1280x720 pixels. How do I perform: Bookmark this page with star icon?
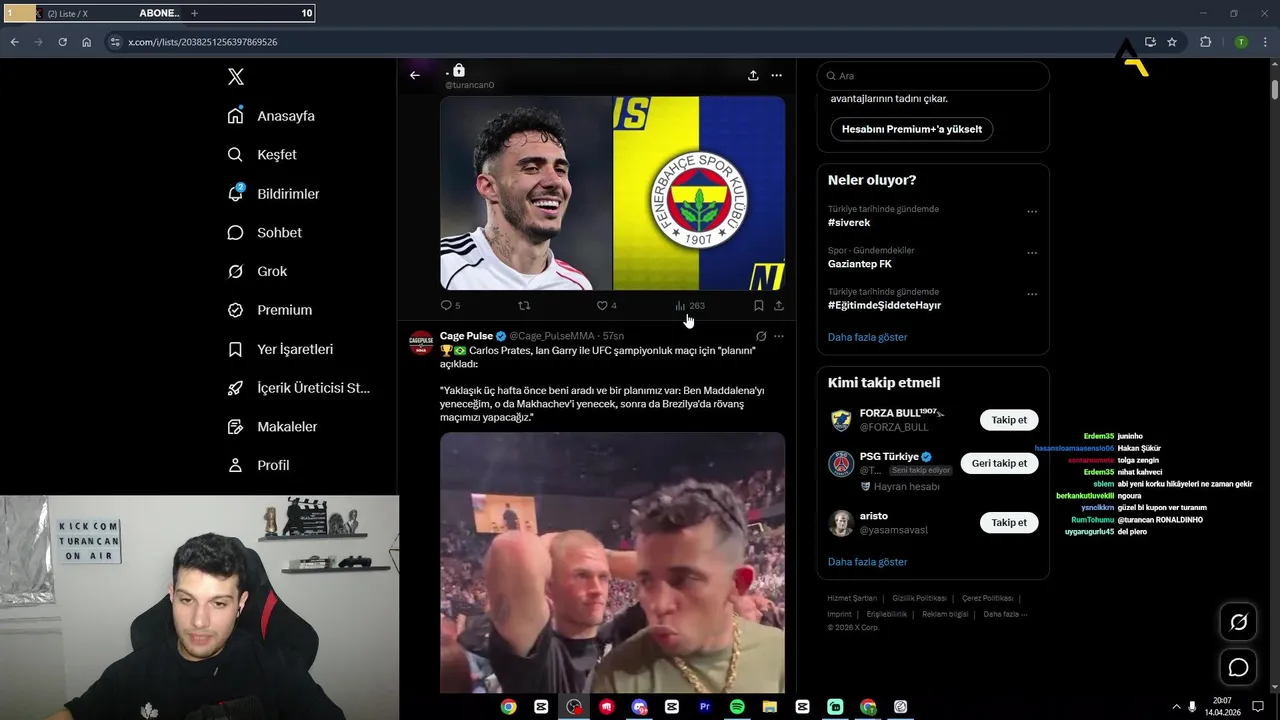[x=1172, y=42]
